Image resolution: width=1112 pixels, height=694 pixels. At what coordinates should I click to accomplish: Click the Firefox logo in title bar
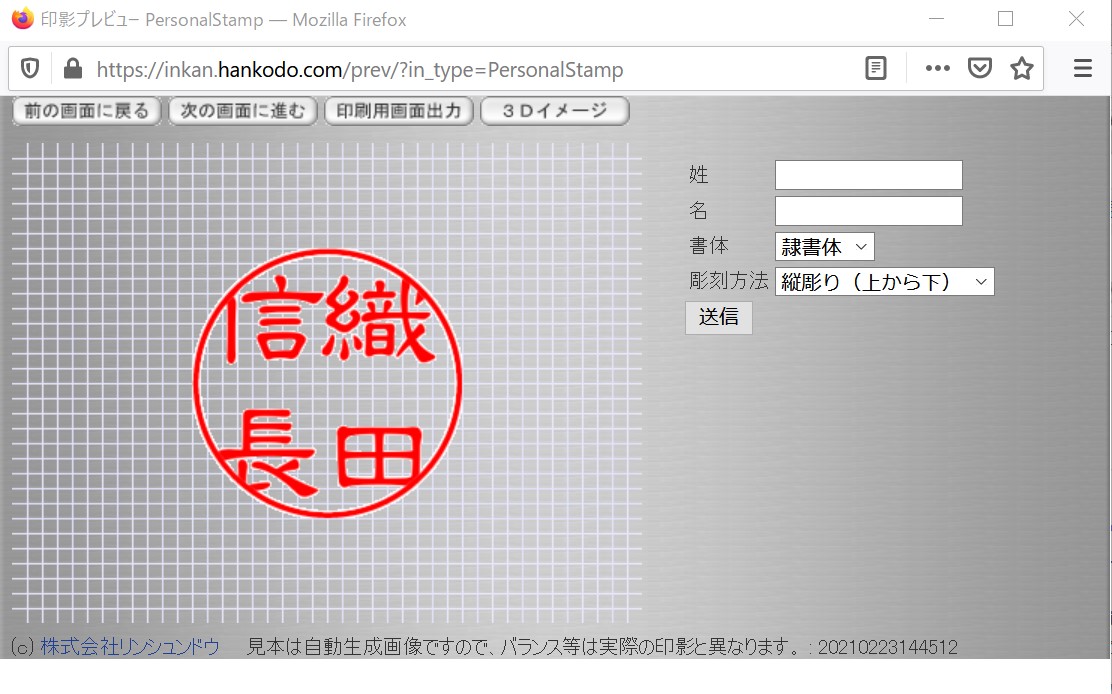click(x=22, y=19)
